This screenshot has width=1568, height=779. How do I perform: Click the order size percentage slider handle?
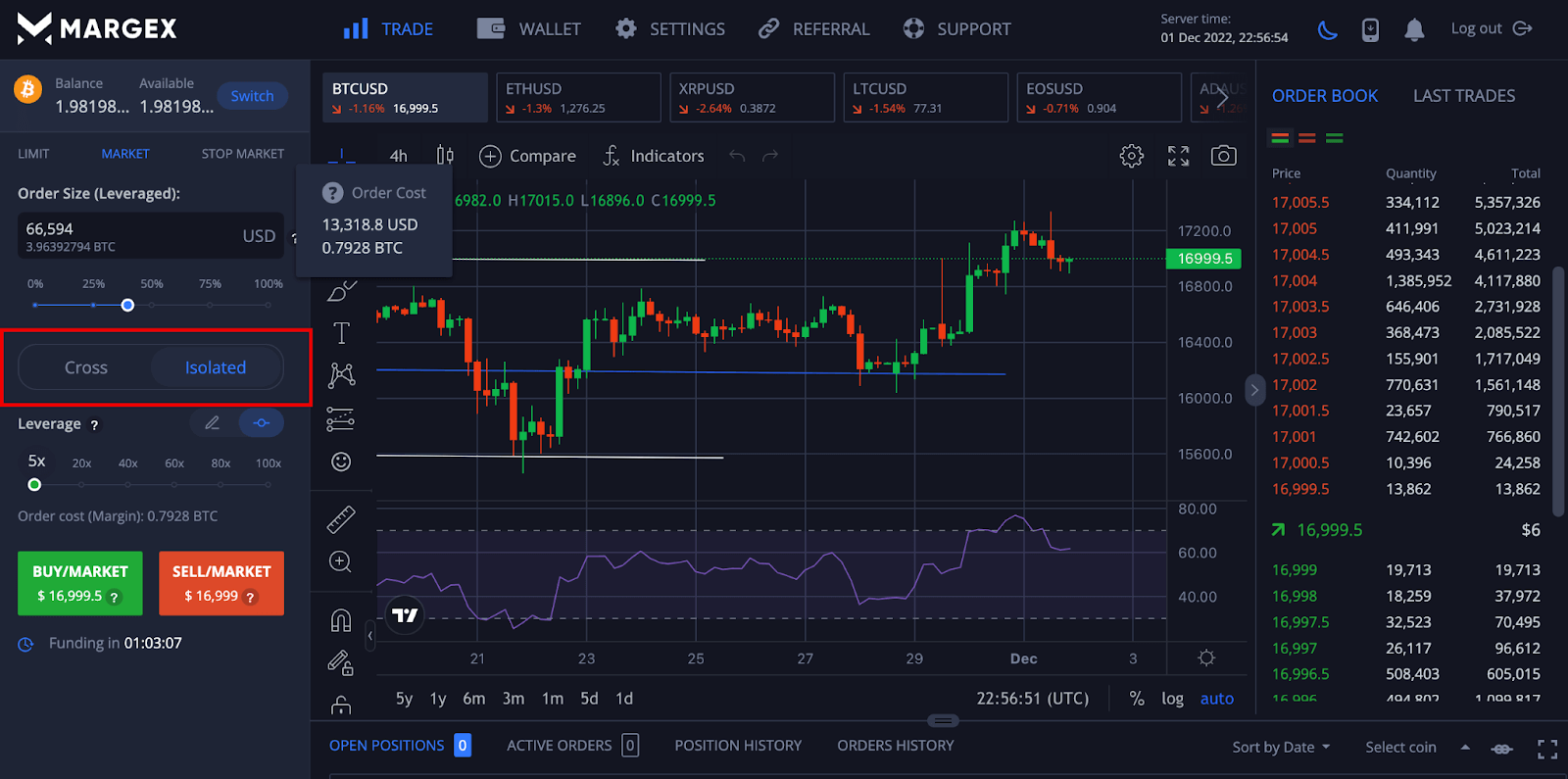point(127,306)
